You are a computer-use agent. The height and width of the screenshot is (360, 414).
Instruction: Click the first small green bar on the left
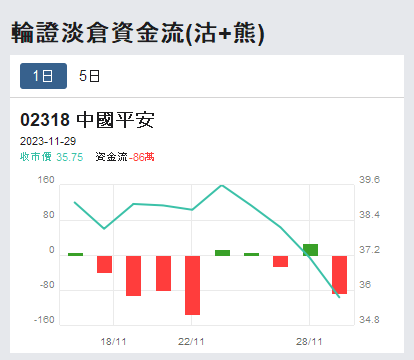(x=75, y=254)
